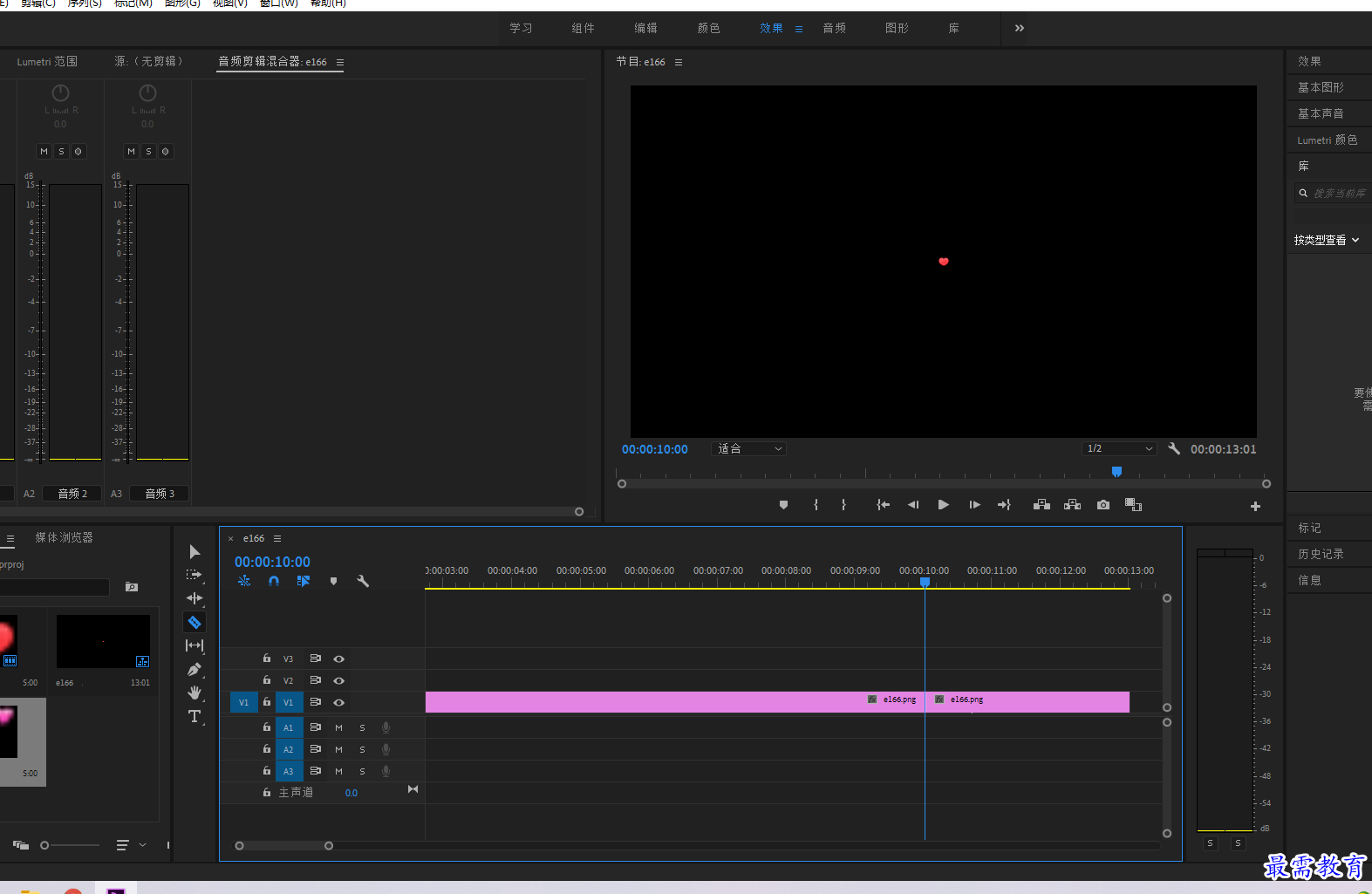The image size is (1372, 894).
Task: Open the 基本声音 panel
Action: pyautogui.click(x=1321, y=113)
